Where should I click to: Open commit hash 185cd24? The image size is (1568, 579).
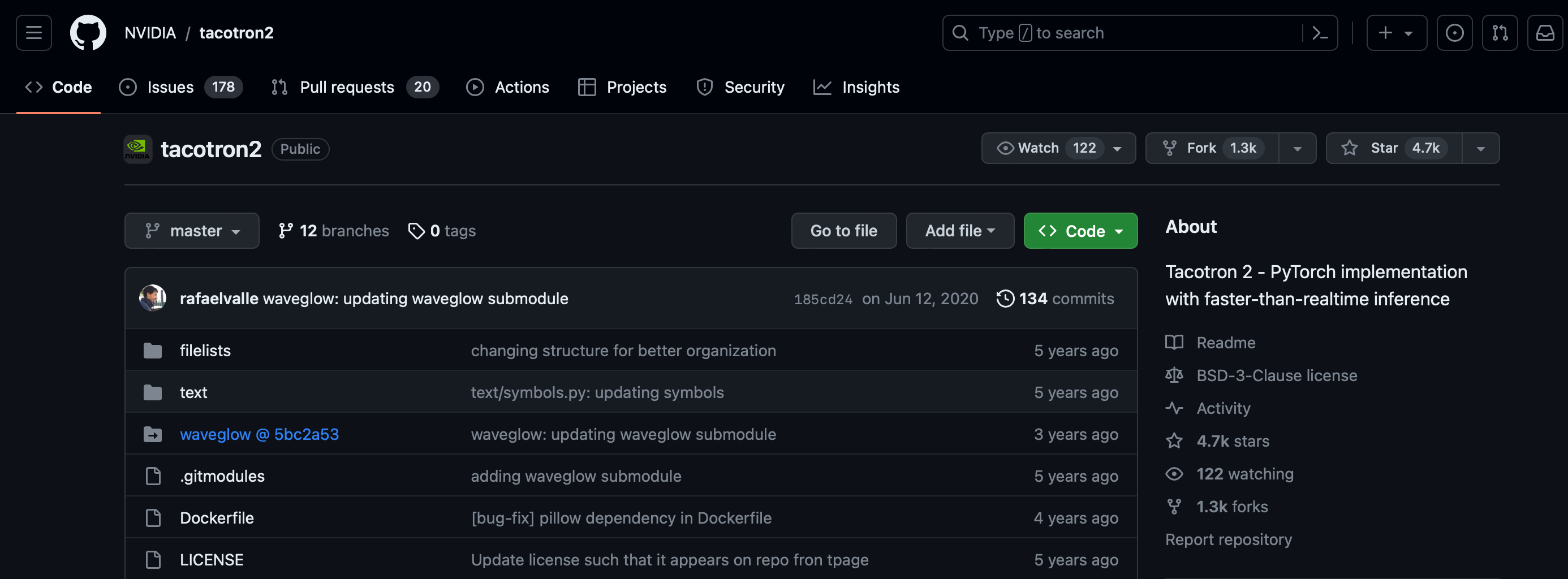823,299
